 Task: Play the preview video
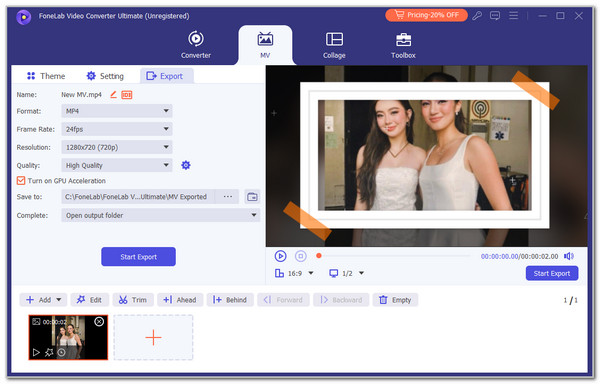[x=280, y=256]
